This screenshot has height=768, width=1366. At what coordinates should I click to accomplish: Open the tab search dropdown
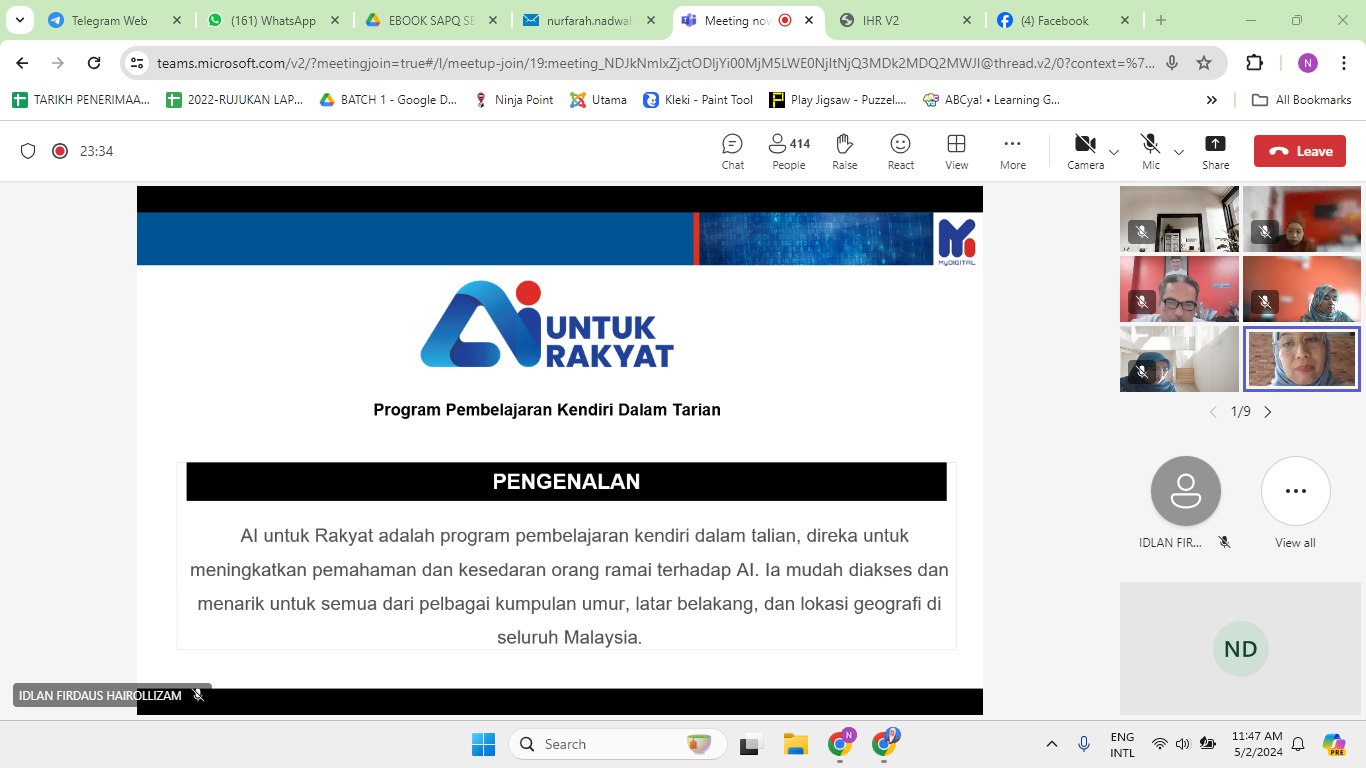(19, 20)
